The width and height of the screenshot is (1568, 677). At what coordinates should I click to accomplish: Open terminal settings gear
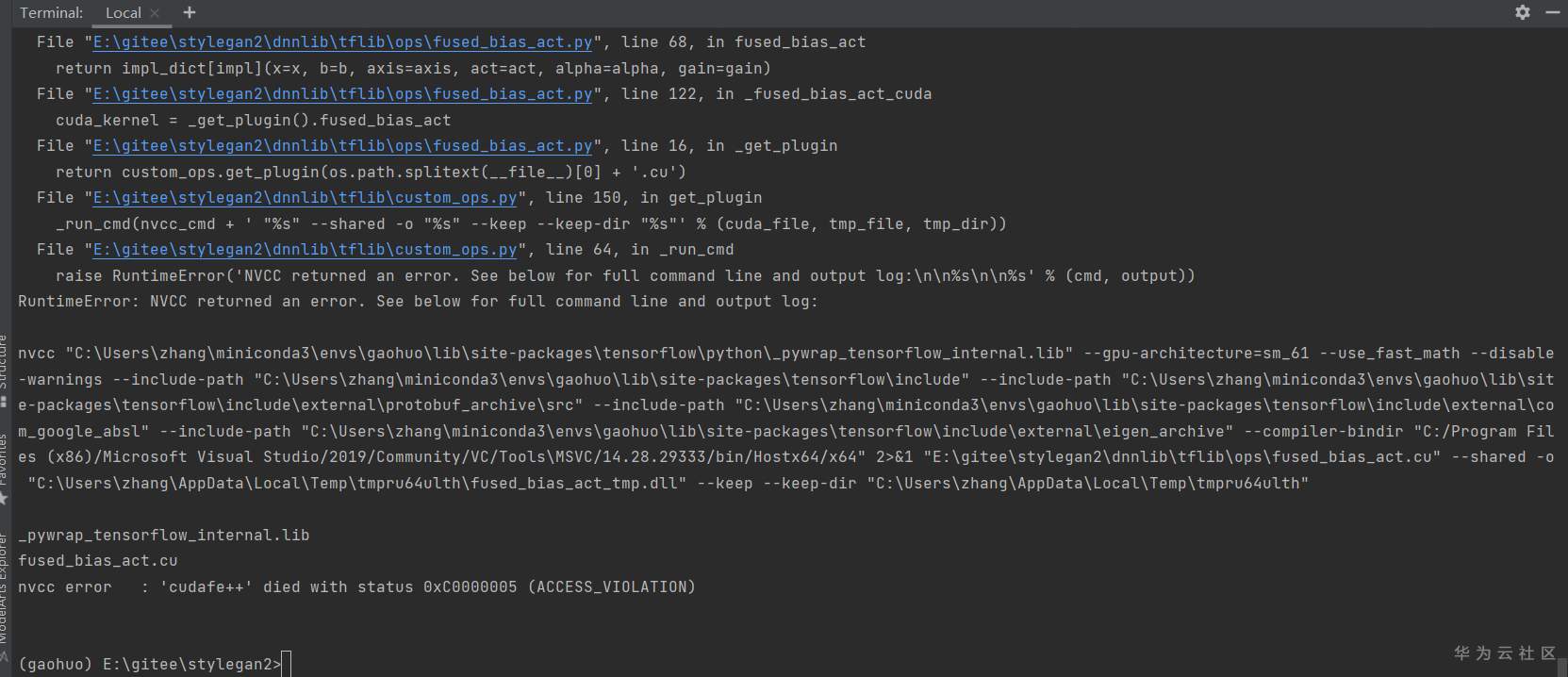point(1523,12)
